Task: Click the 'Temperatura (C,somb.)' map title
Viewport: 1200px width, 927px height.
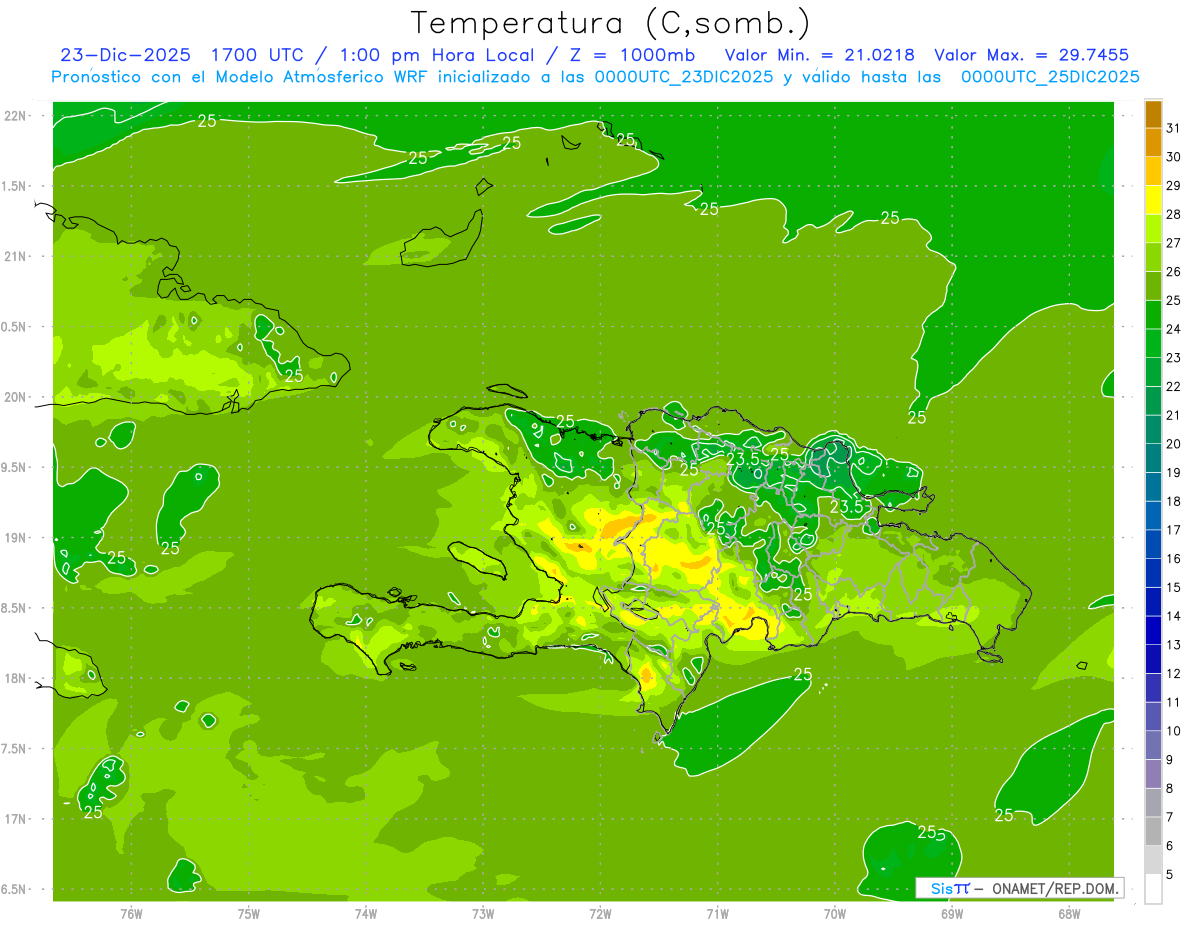Action: 610,23
